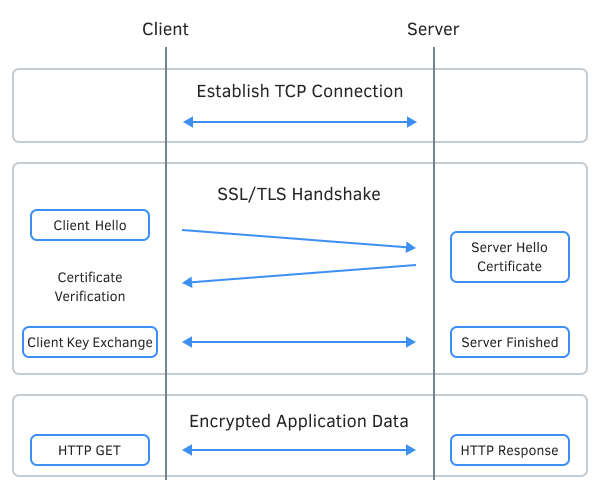The height and width of the screenshot is (492, 600).
Task: Click the Client Key Exchange box
Action: pos(90,342)
